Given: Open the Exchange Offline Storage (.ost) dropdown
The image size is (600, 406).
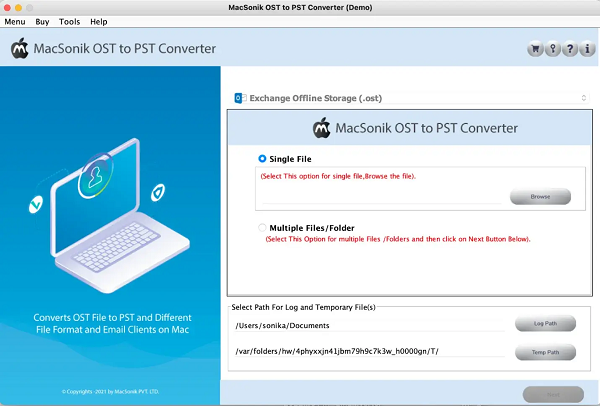Looking at the screenshot, I should coord(411,98).
